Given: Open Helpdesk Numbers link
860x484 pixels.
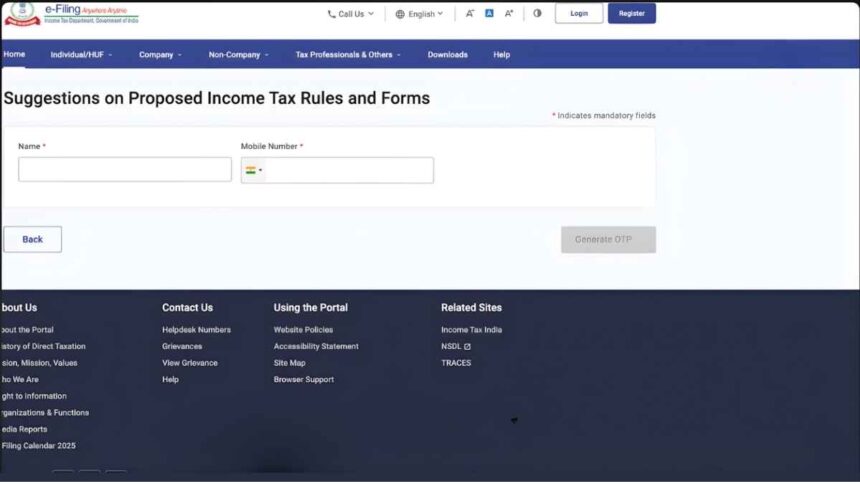Looking at the screenshot, I should coord(196,330).
